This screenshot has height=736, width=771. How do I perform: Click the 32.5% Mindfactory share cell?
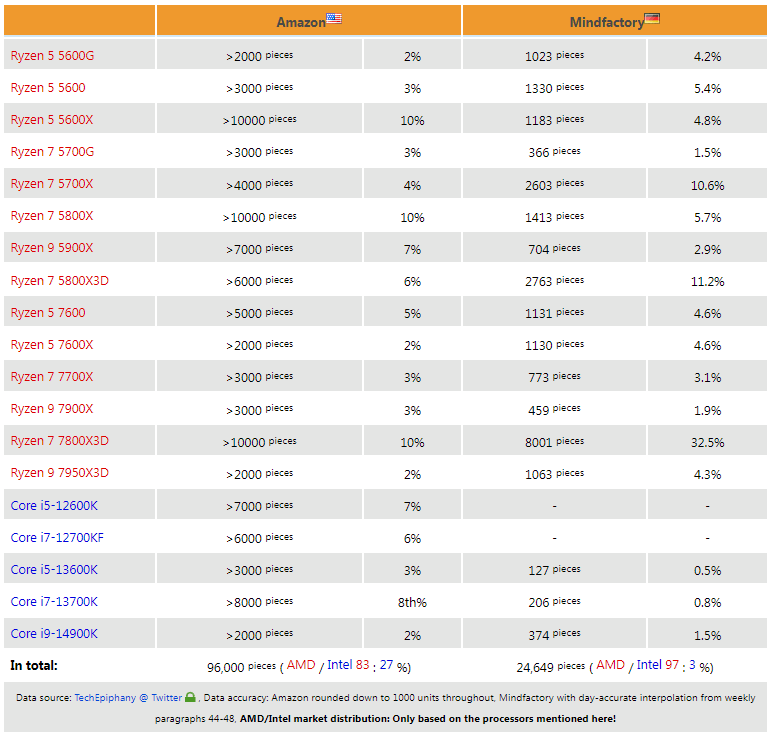coord(707,442)
